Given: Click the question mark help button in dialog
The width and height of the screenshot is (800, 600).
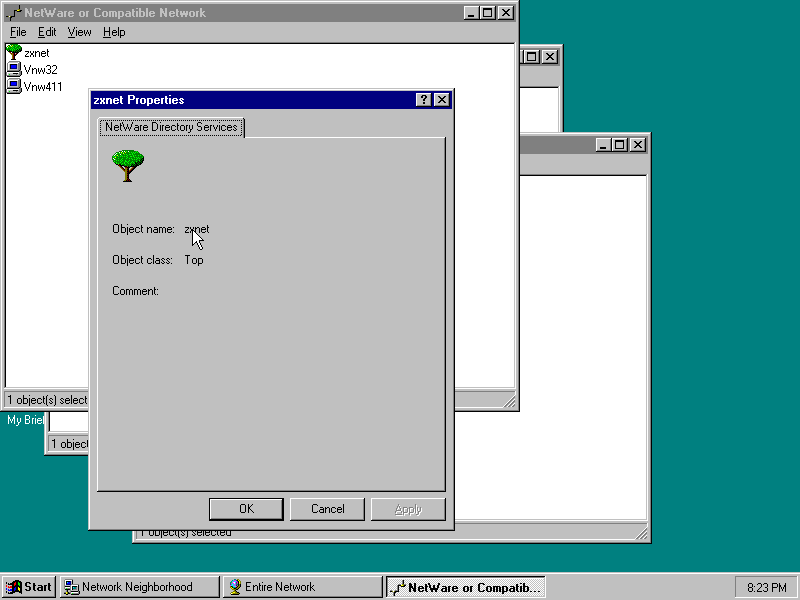Looking at the screenshot, I should (423, 99).
